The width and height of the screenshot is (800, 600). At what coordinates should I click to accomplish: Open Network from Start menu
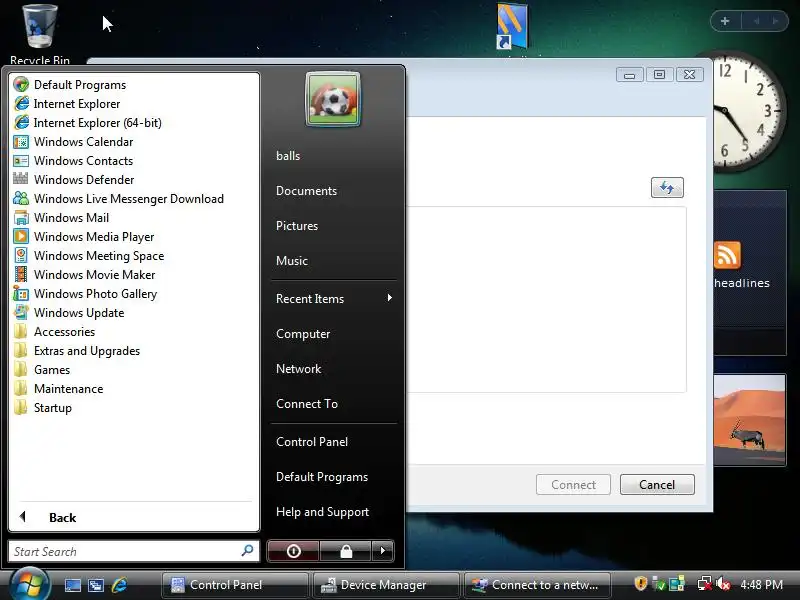[298, 368]
